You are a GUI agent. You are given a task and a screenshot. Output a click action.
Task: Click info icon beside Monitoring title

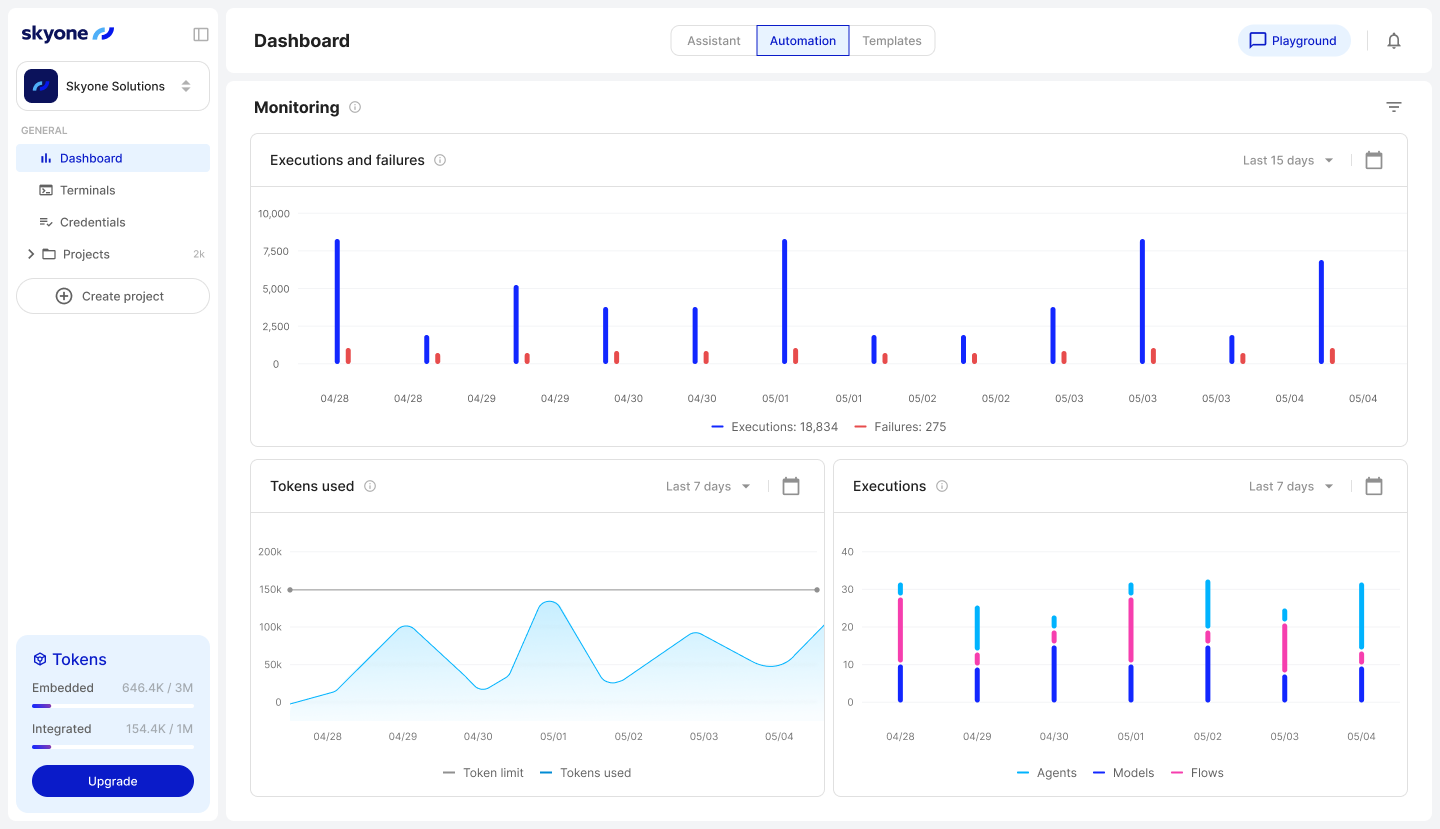click(x=355, y=107)
